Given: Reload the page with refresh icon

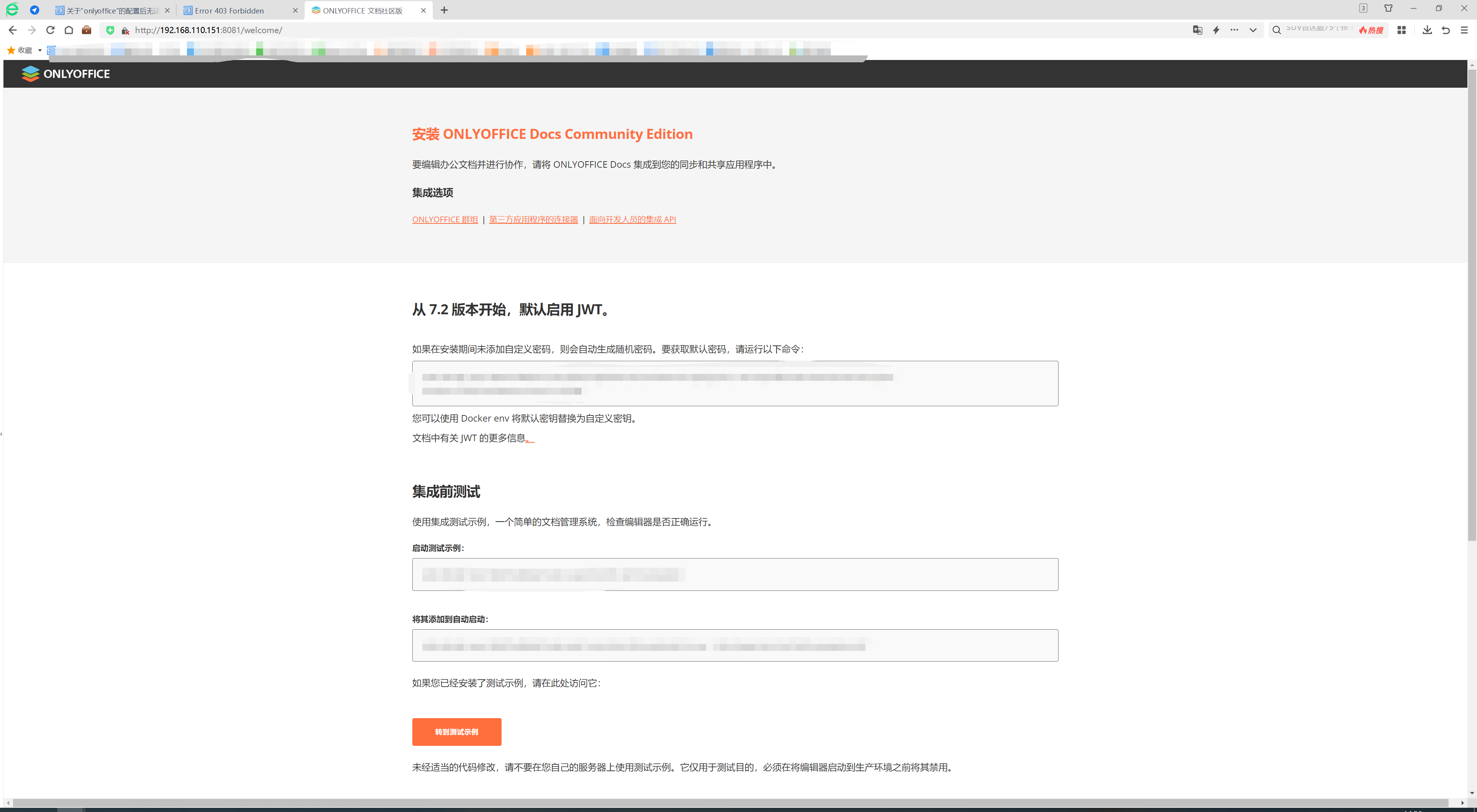Looking at the screenshot, I should click(50, 30).
